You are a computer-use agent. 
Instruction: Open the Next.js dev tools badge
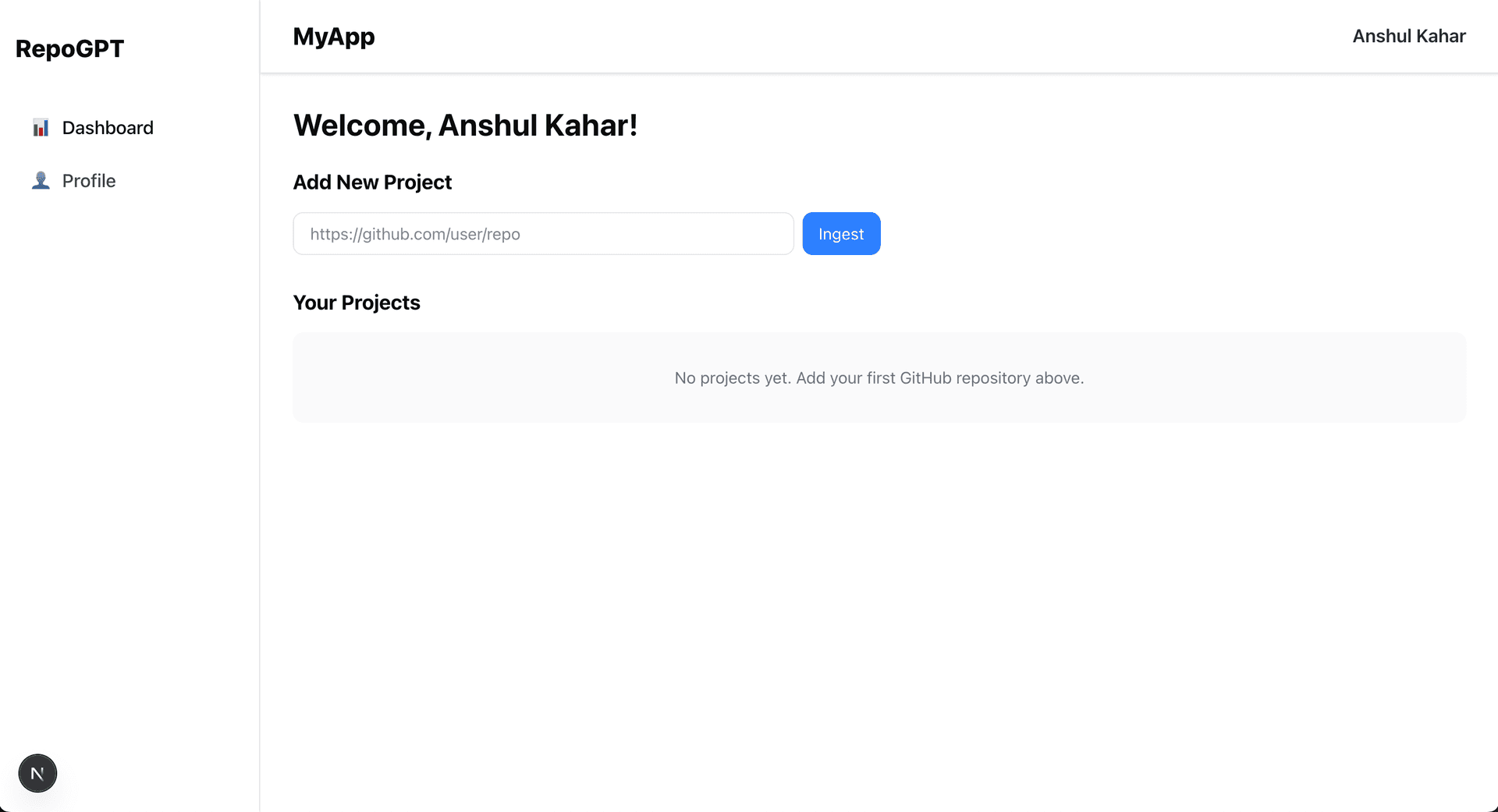pos(37,773)
